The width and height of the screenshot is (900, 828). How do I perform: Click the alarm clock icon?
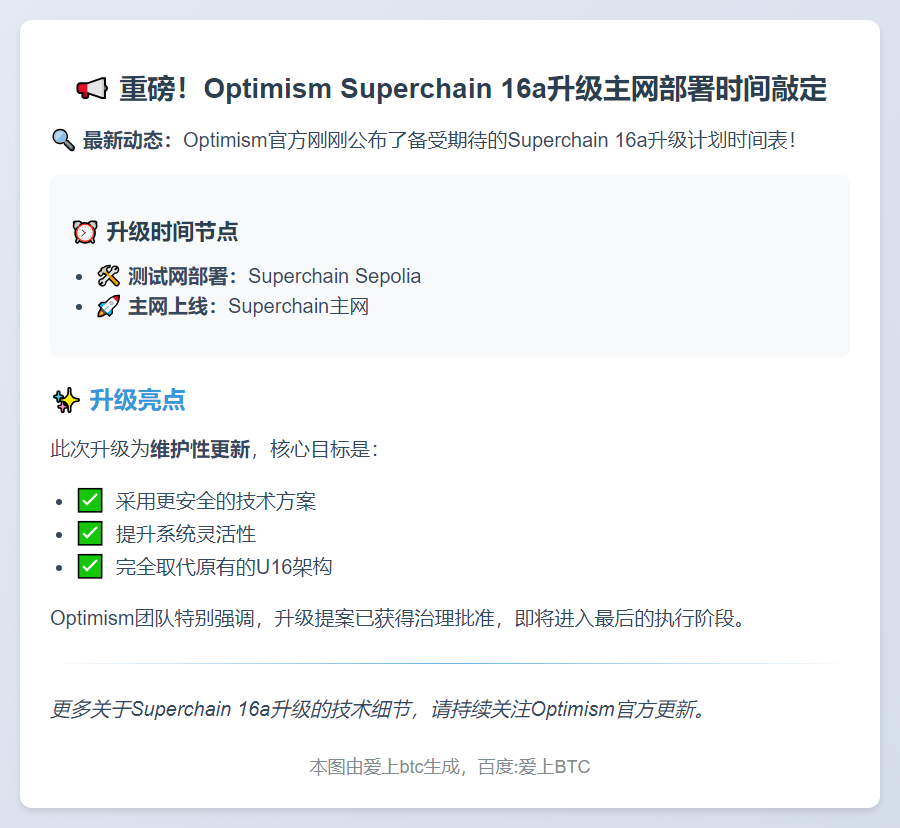point(85,232)
